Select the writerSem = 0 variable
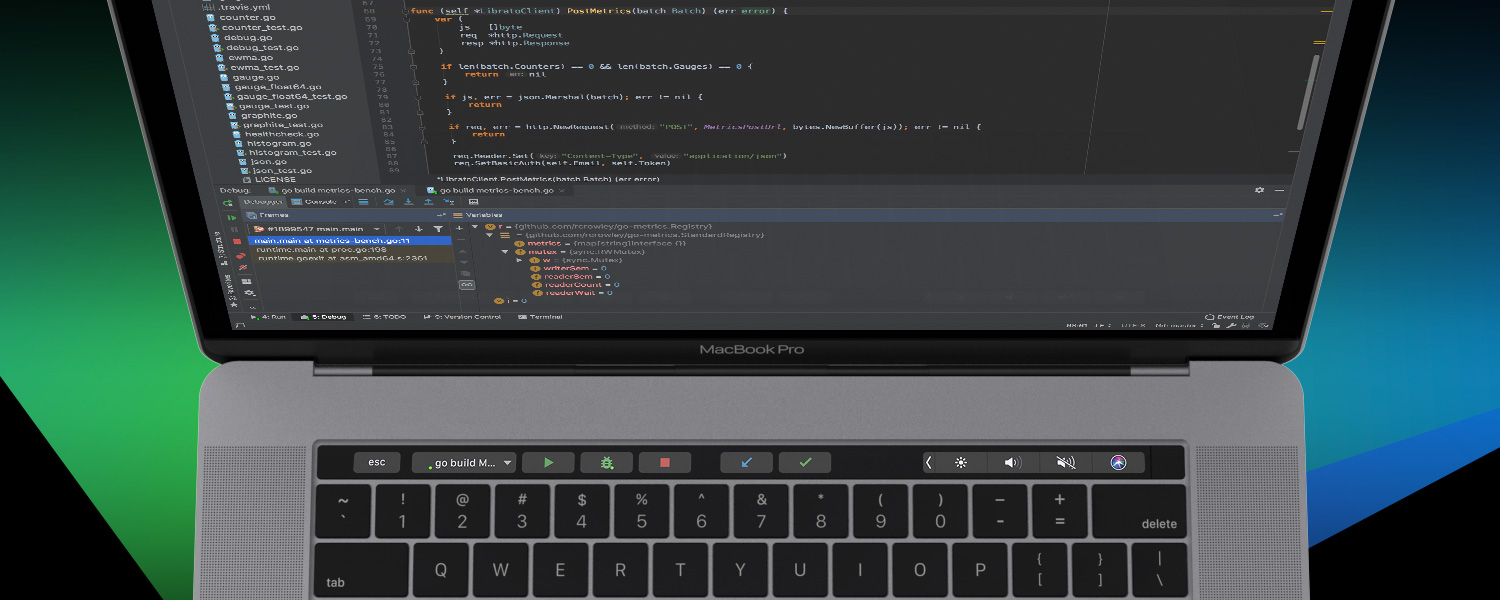Viewport: 1500px width, 600px height. (x=569, y=268)
